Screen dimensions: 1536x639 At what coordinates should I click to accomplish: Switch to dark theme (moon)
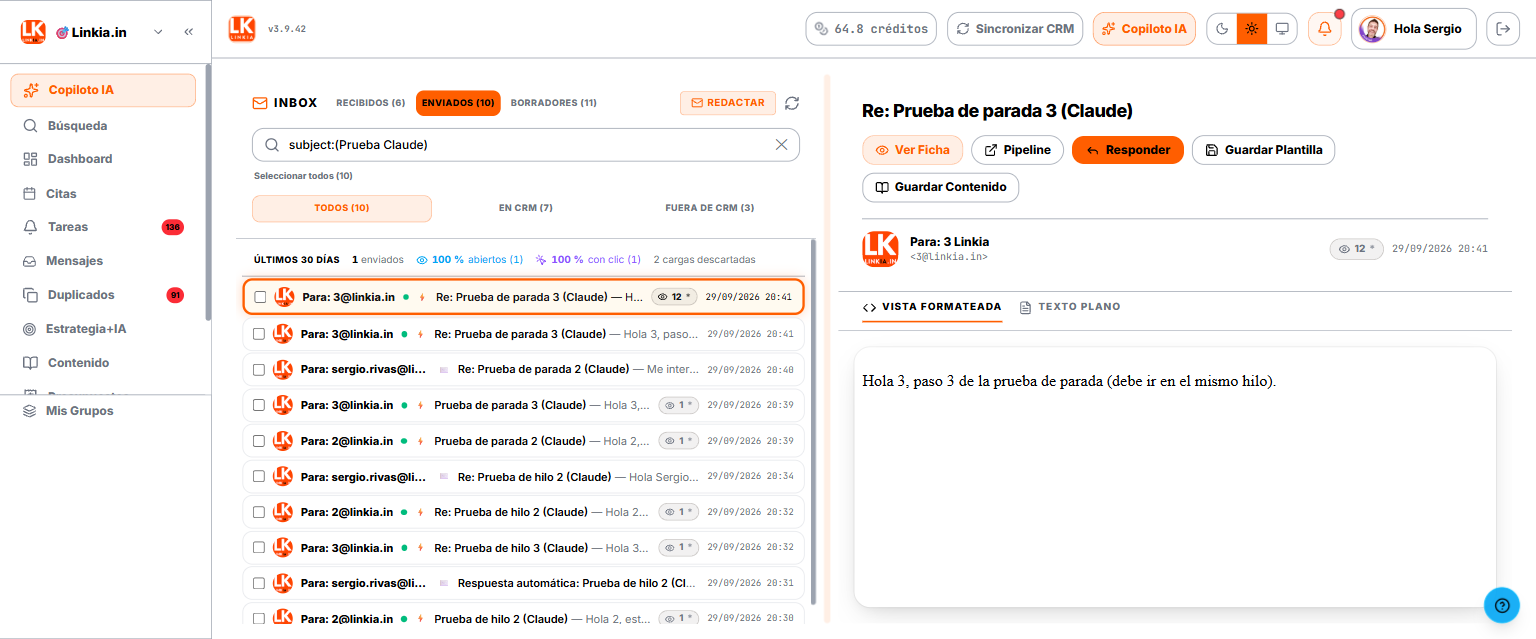tap(1222, 29)
